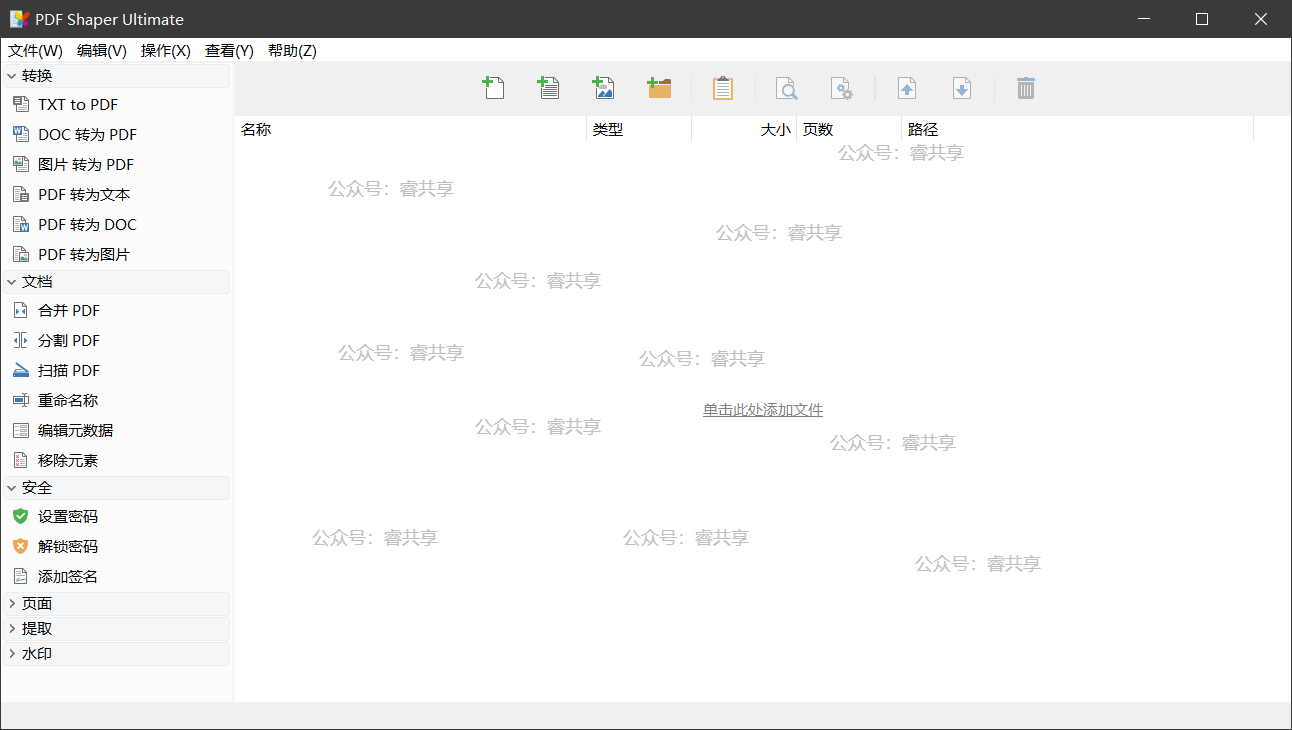
Task: Select the 移除元素 label
Action: 68,461
